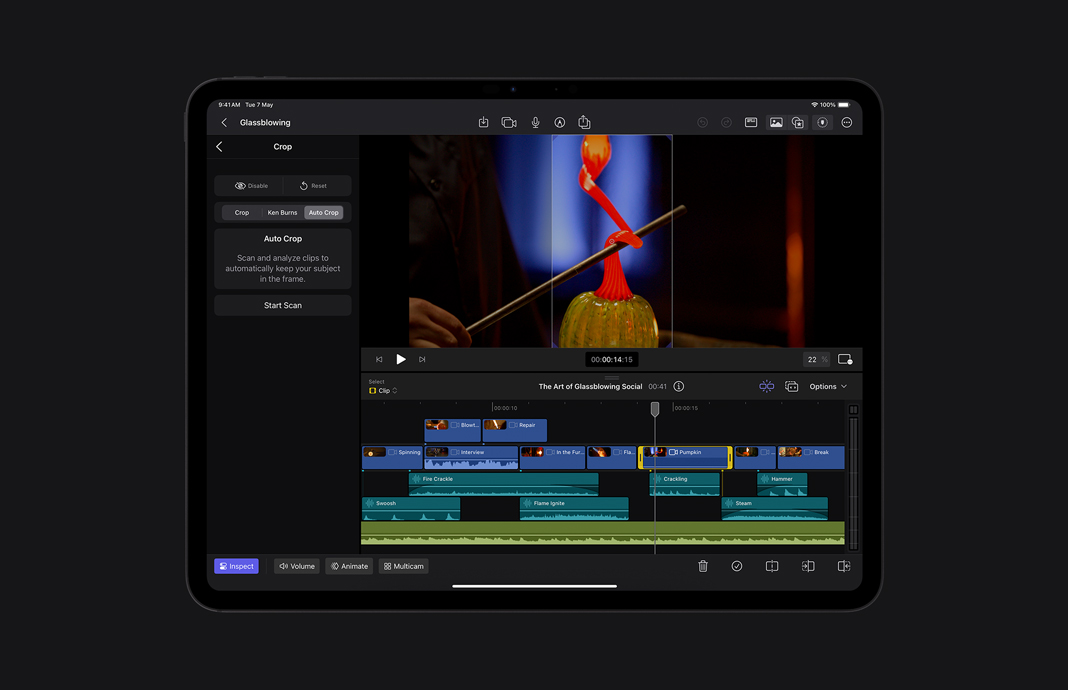Reset the crop settings
1068x690 pixels.
(317, 185)
